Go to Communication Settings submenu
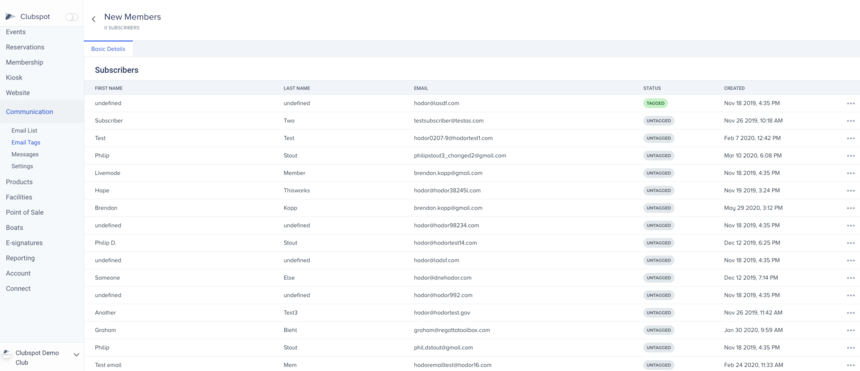This screenshot has width=860, height=371. pyautogui.click(x=22, y=166)
